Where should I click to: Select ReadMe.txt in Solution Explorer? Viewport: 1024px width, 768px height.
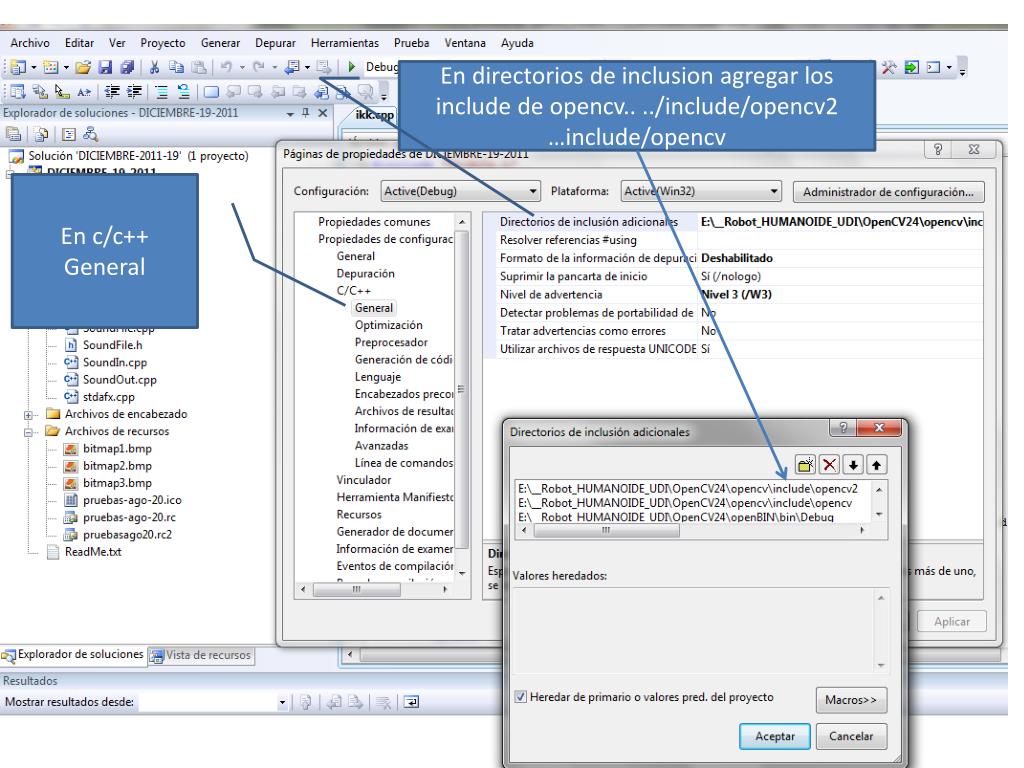tap(93, 552)
